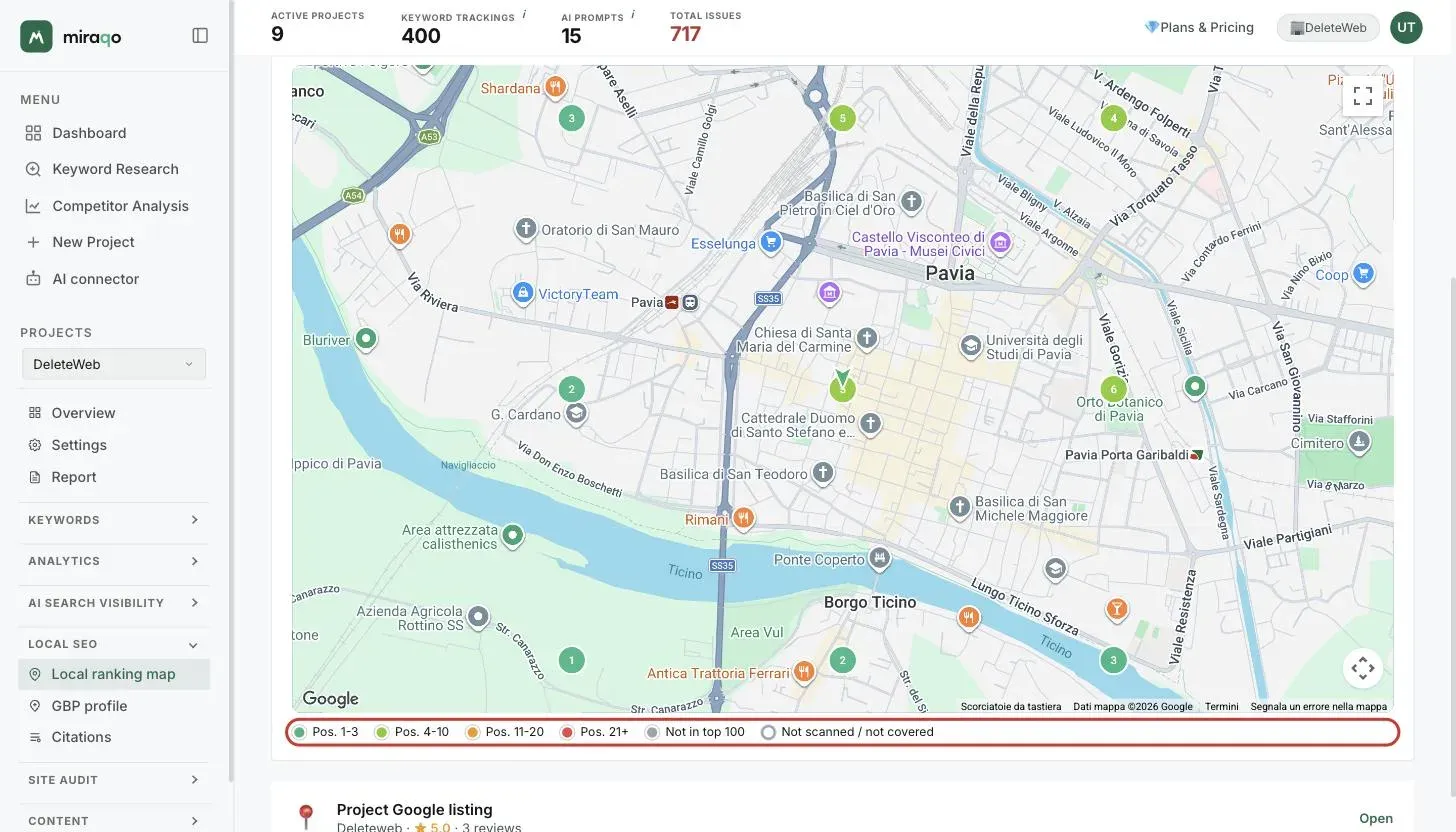Expand the Content section
The image size is (1456, 832).
pos(114,821)
